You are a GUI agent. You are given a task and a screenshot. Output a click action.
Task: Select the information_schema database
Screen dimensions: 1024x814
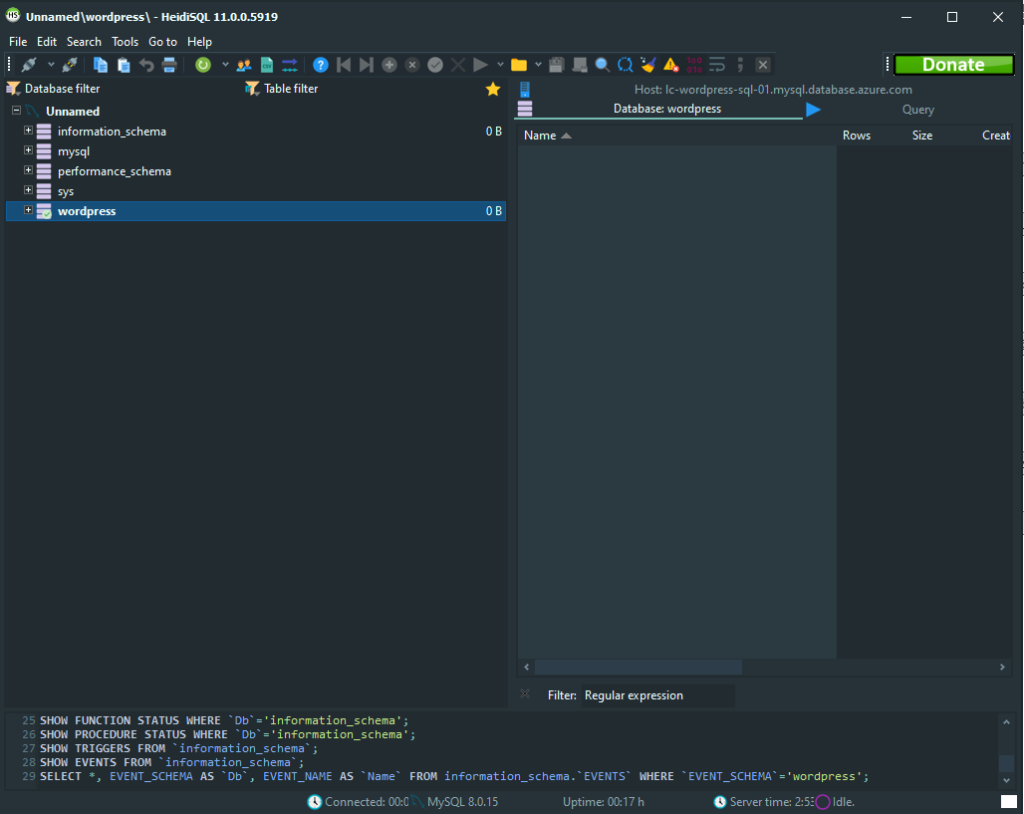pos(112,131)
